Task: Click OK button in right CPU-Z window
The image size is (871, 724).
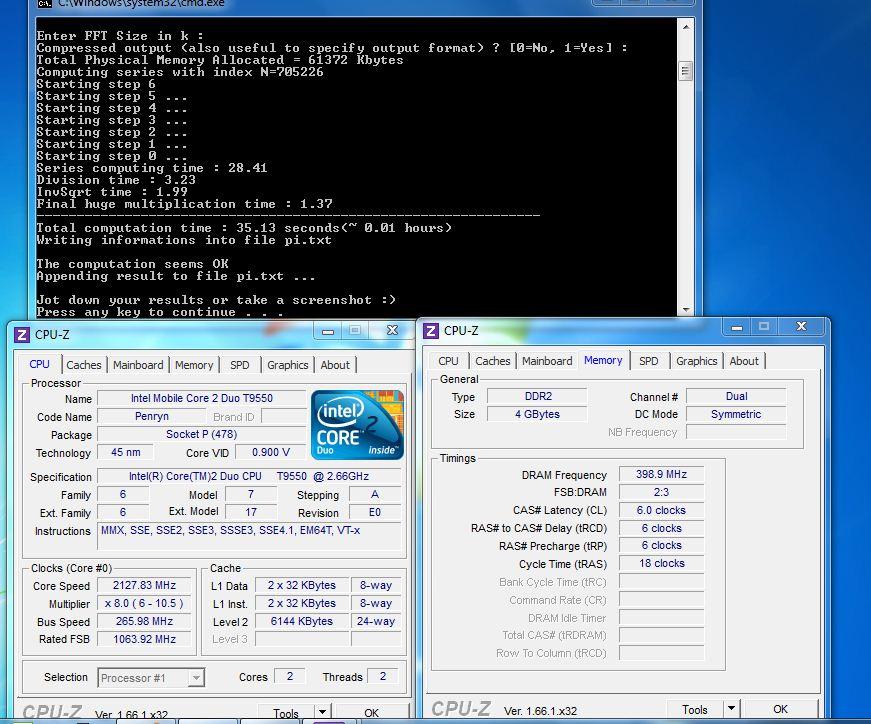Action: pyautogui.click(x=780, y=709)
